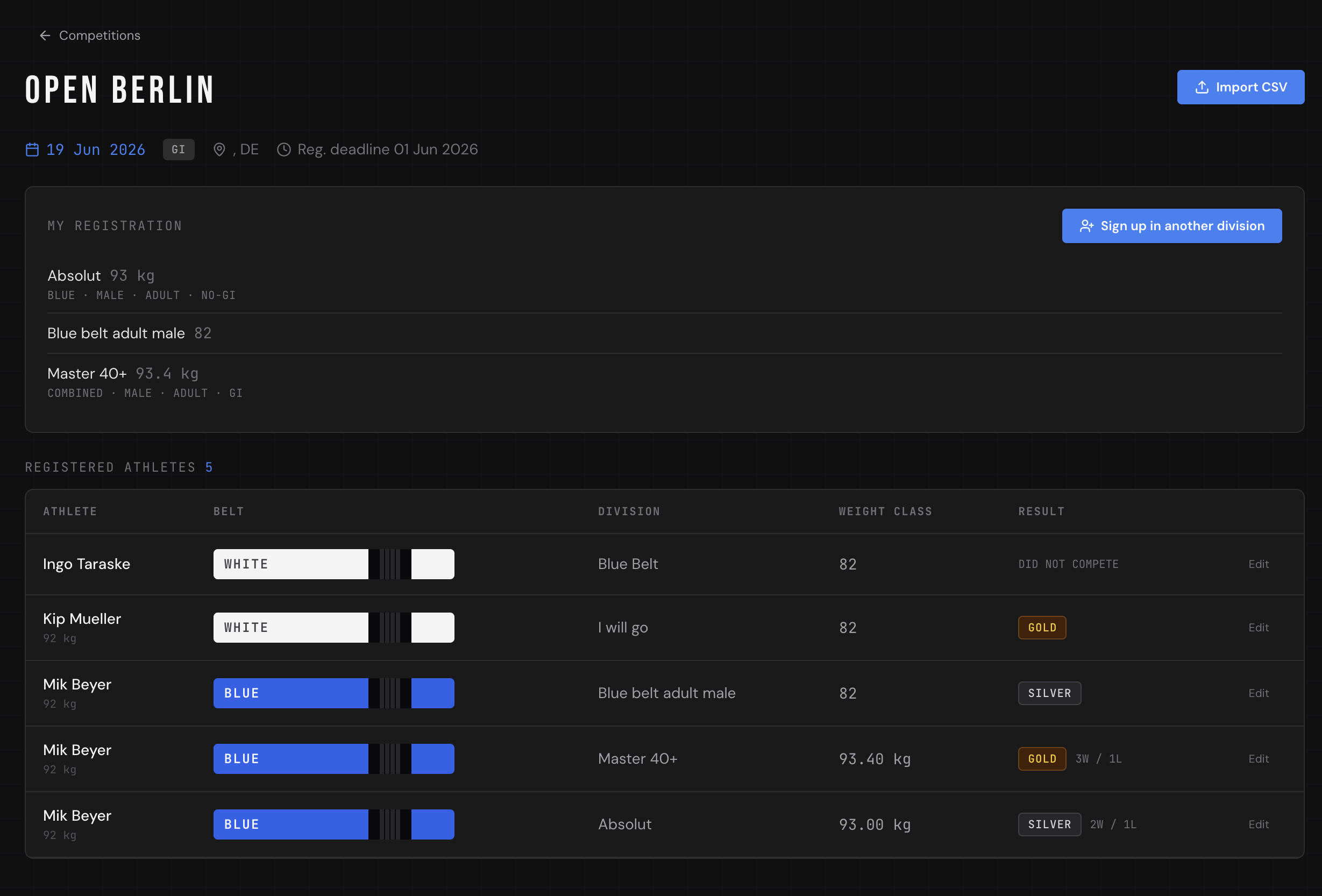This screenshot has width=1322, height=896.
Task: Edit Ingo Taraske's entry
Action: tap(1259, 564)
